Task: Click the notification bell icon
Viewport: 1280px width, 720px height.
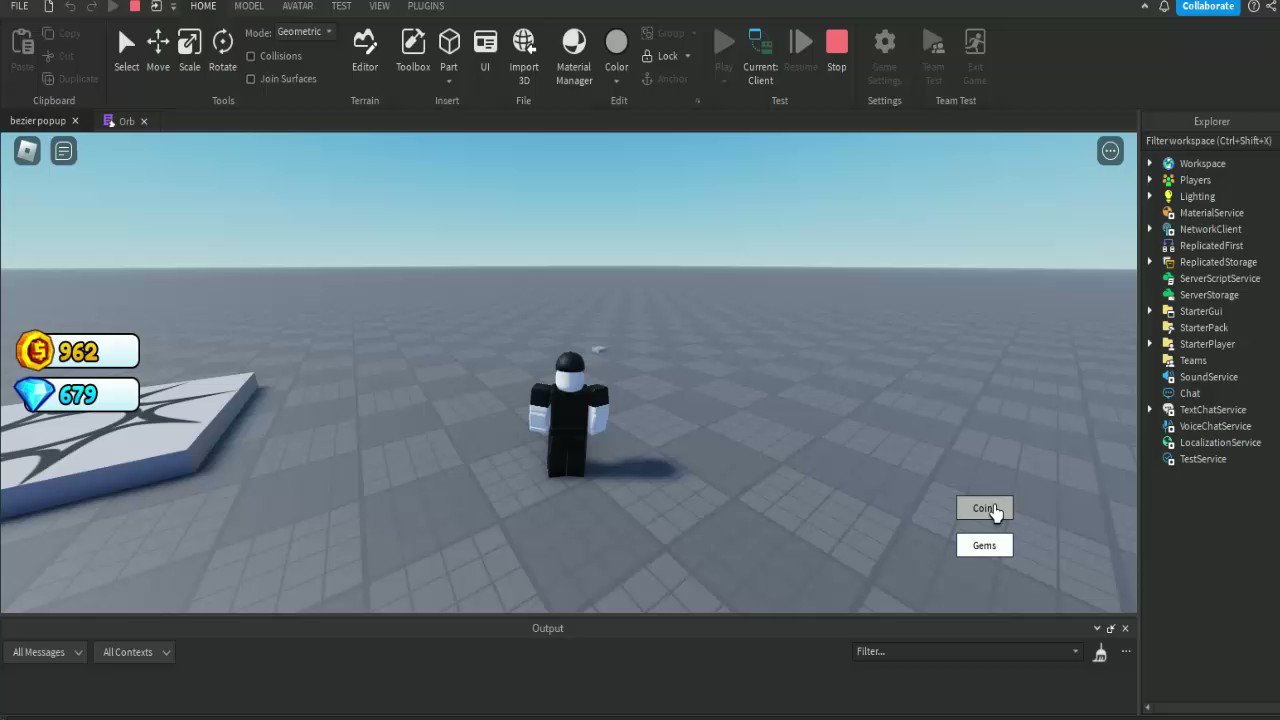Action: 1164,6
